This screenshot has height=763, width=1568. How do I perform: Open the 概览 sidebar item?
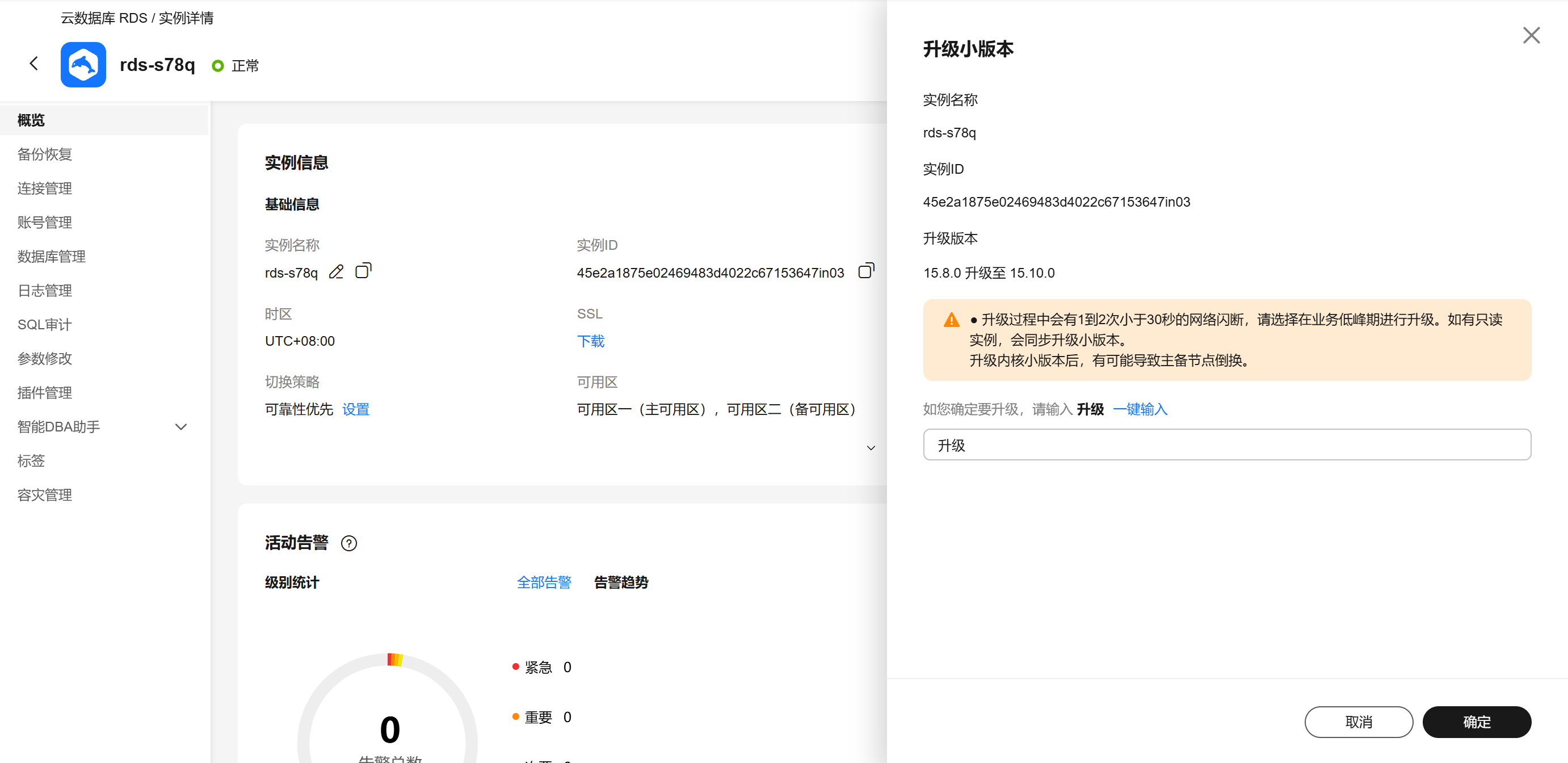coord(104,120)
